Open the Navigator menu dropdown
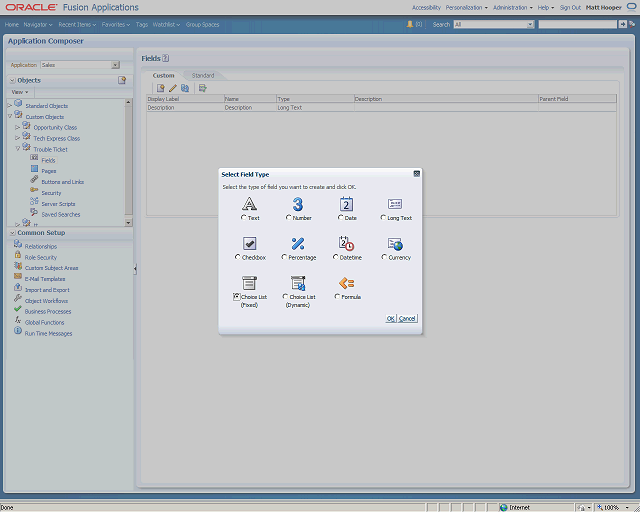The height and width of the screenshot is (512, 640). [x=38, y=24]
